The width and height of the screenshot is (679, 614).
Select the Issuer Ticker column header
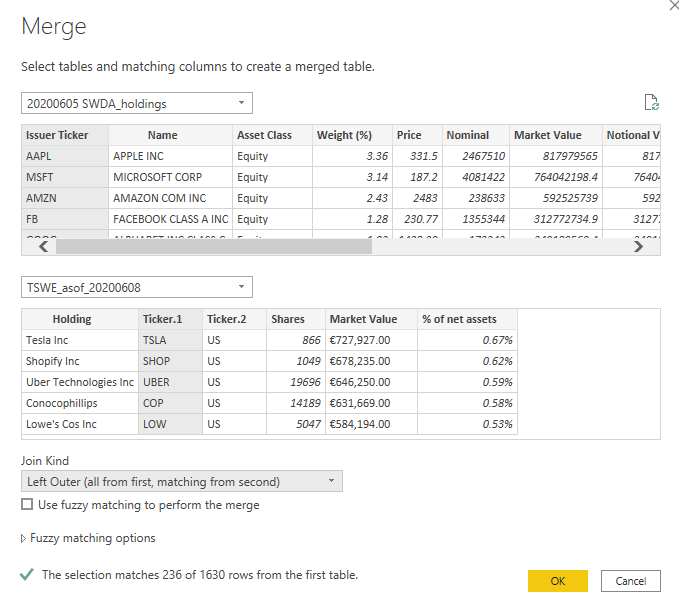point(65,135)
